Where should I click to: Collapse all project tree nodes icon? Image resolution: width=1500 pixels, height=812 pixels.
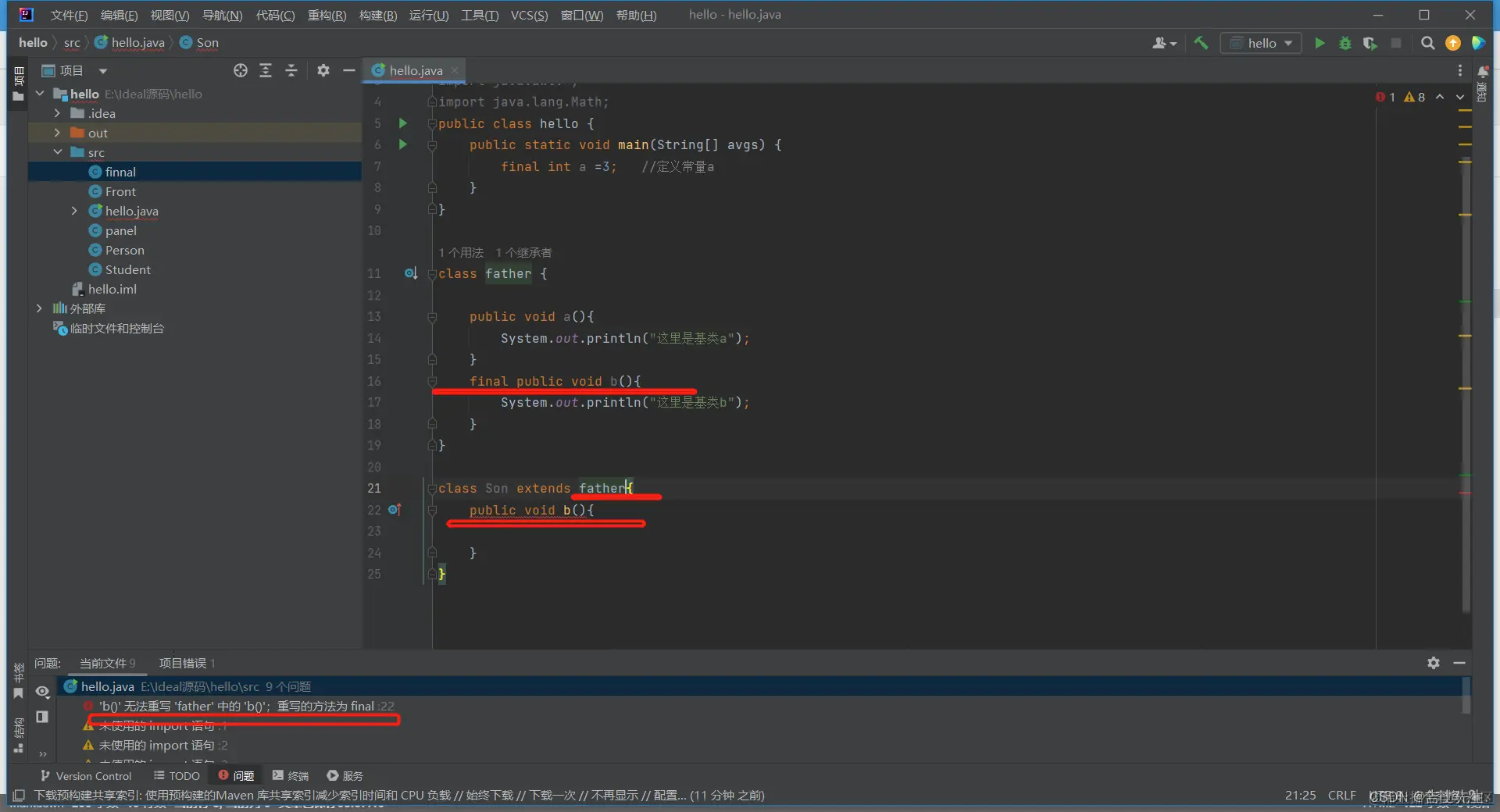pos(291,70)
